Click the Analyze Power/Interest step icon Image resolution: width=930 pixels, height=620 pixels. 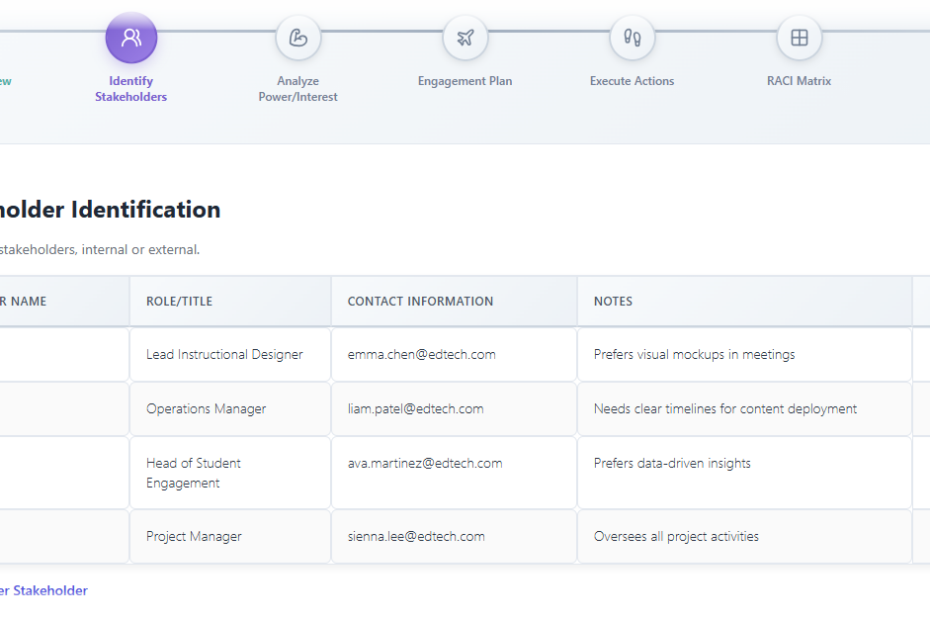click(298, 38)
